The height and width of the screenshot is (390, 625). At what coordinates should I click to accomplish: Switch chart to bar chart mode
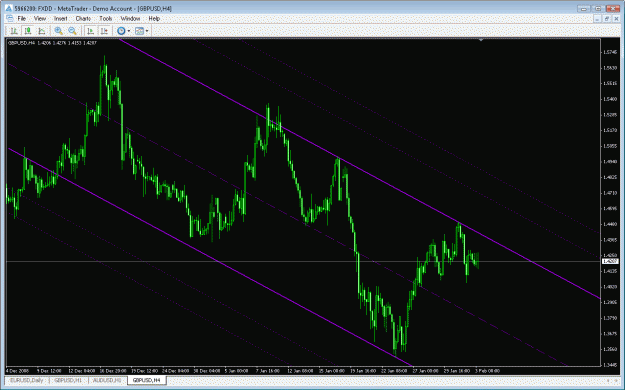tap(14, 31)
